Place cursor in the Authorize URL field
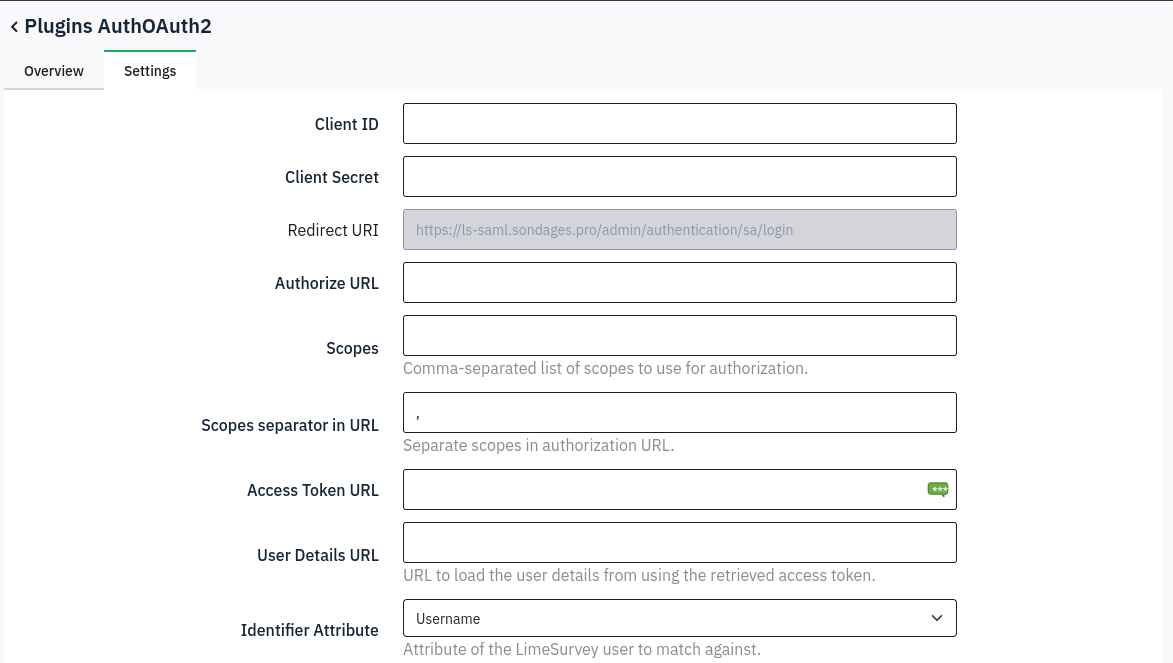The image size is (1173, 663). point(679,282)
